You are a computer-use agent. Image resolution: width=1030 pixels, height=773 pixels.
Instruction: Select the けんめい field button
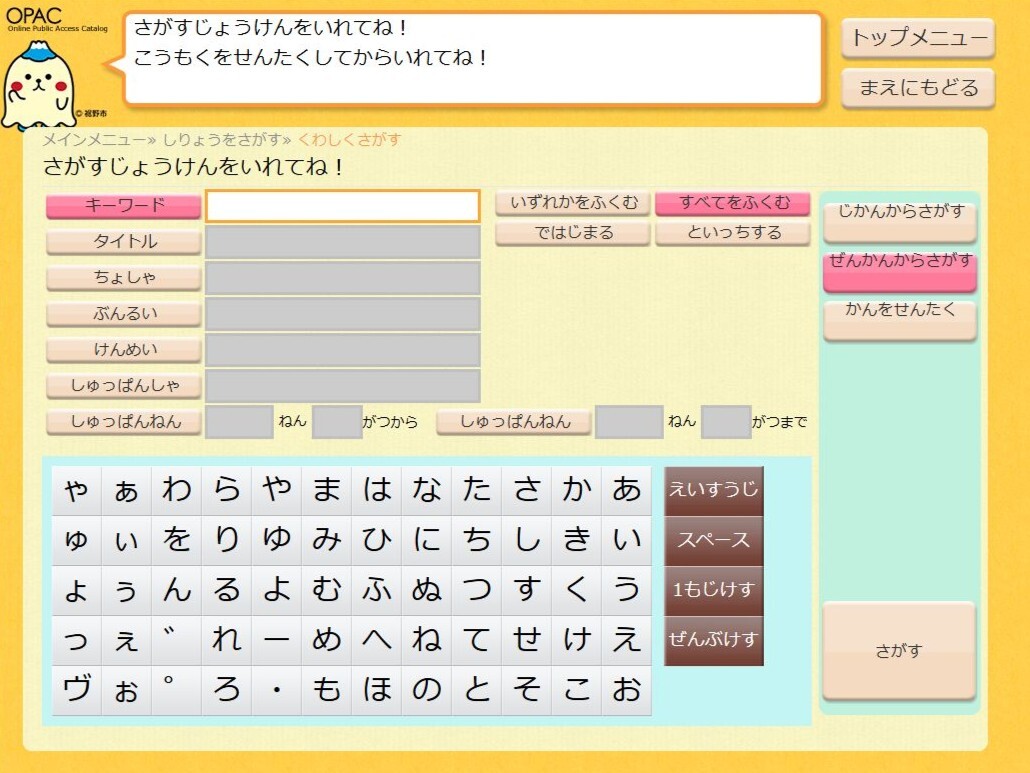(x=123, y=350)
